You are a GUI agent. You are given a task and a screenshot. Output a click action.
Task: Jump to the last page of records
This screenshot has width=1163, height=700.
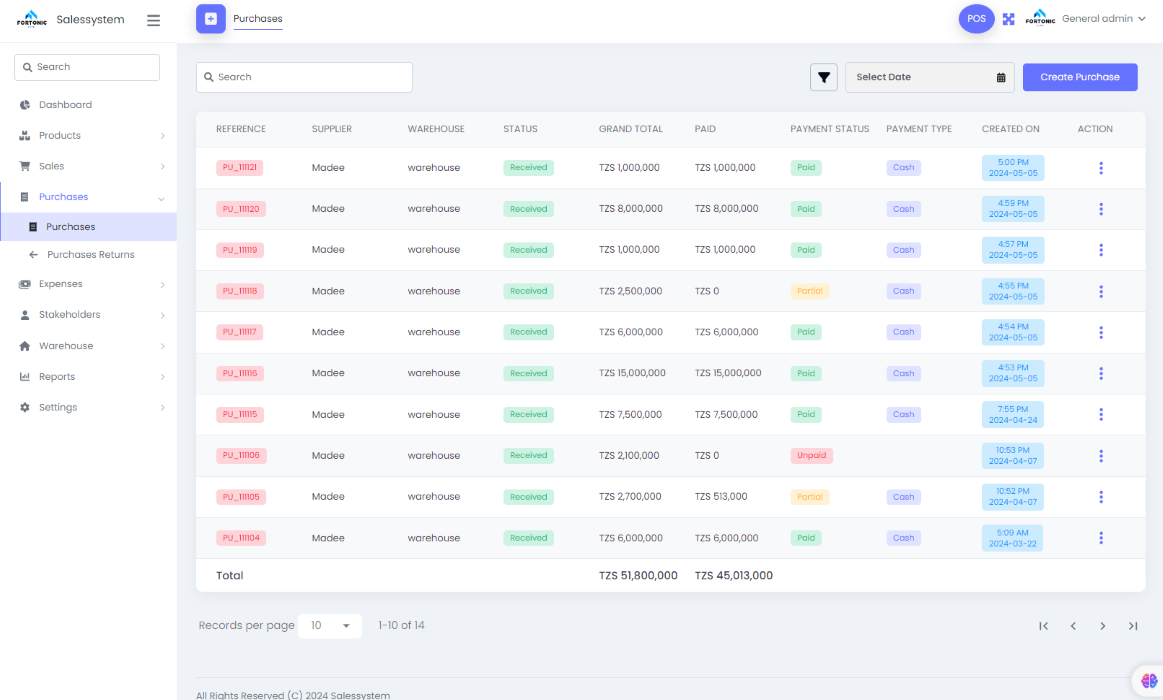tap(1133, 626)
